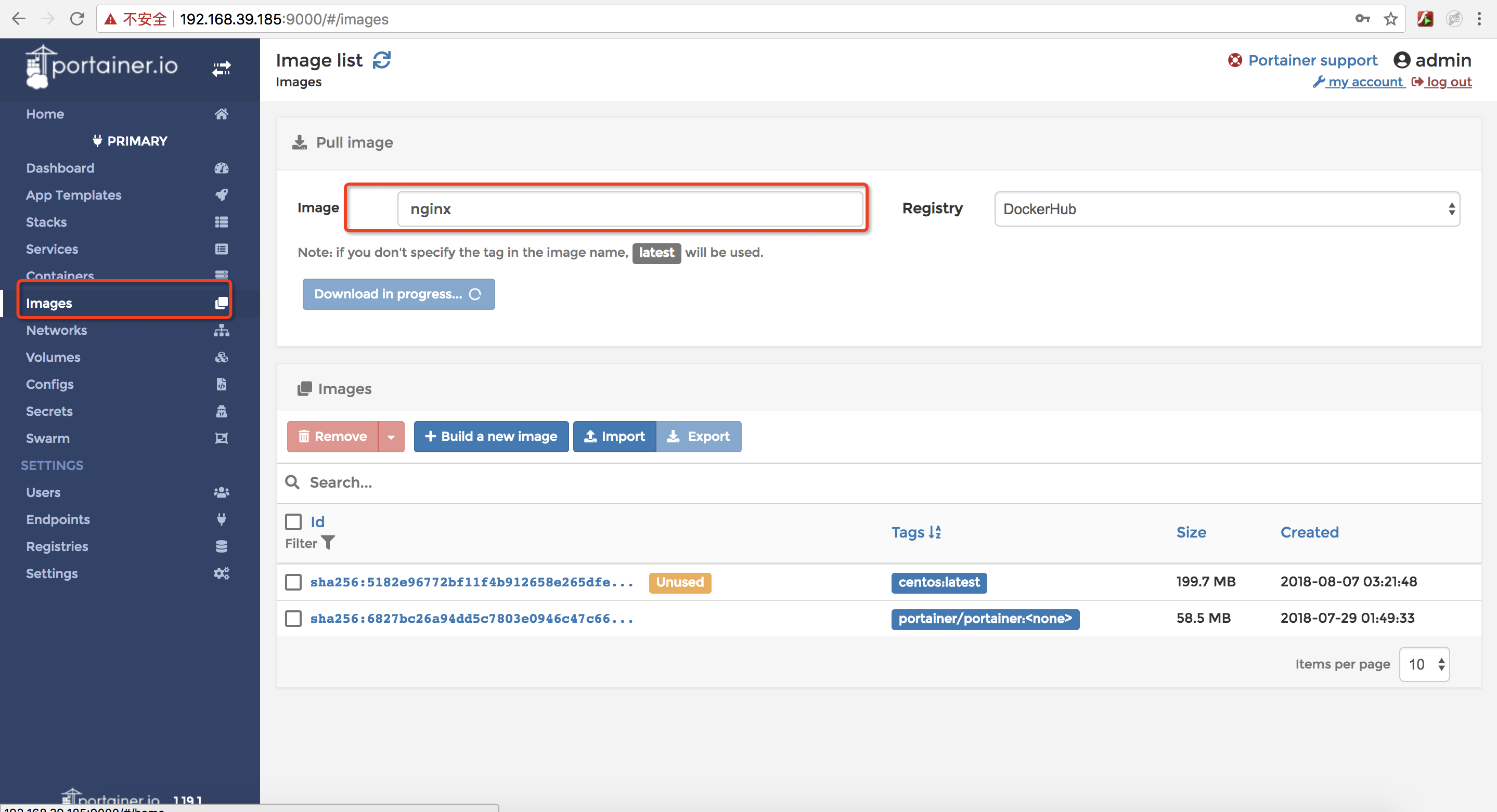Click the Swarm icon in sidebar

point(222,437)
